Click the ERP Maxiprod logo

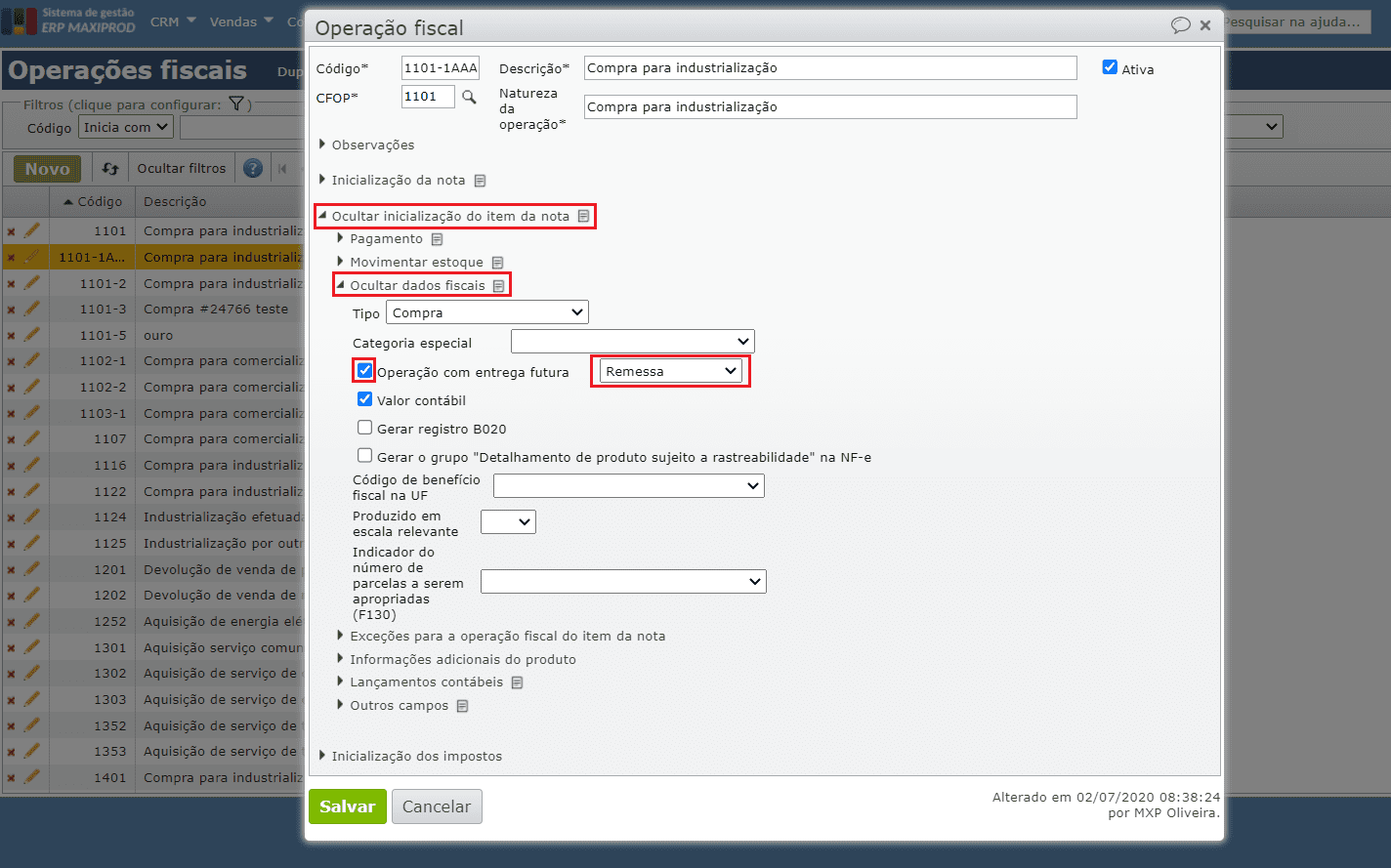[x=68, y=21]
